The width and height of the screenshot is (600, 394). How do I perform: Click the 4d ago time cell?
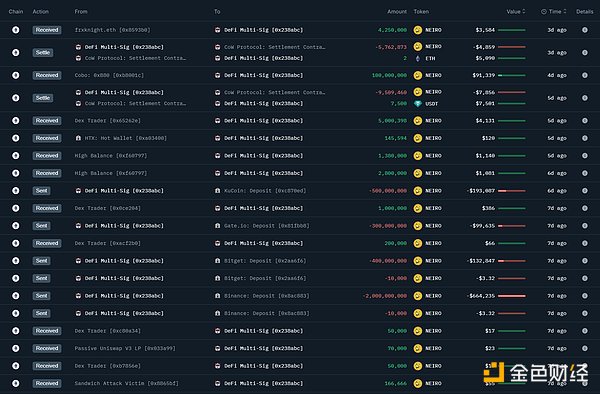pos(557,75)
